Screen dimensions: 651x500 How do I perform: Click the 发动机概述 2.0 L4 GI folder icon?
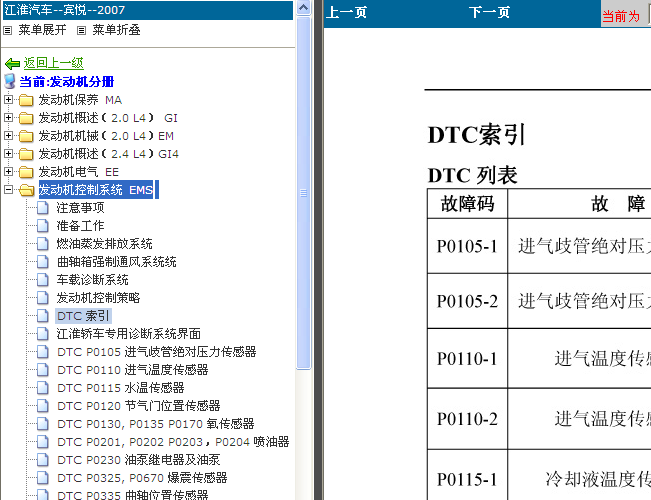pyautogui.click(x=26, y=118)
